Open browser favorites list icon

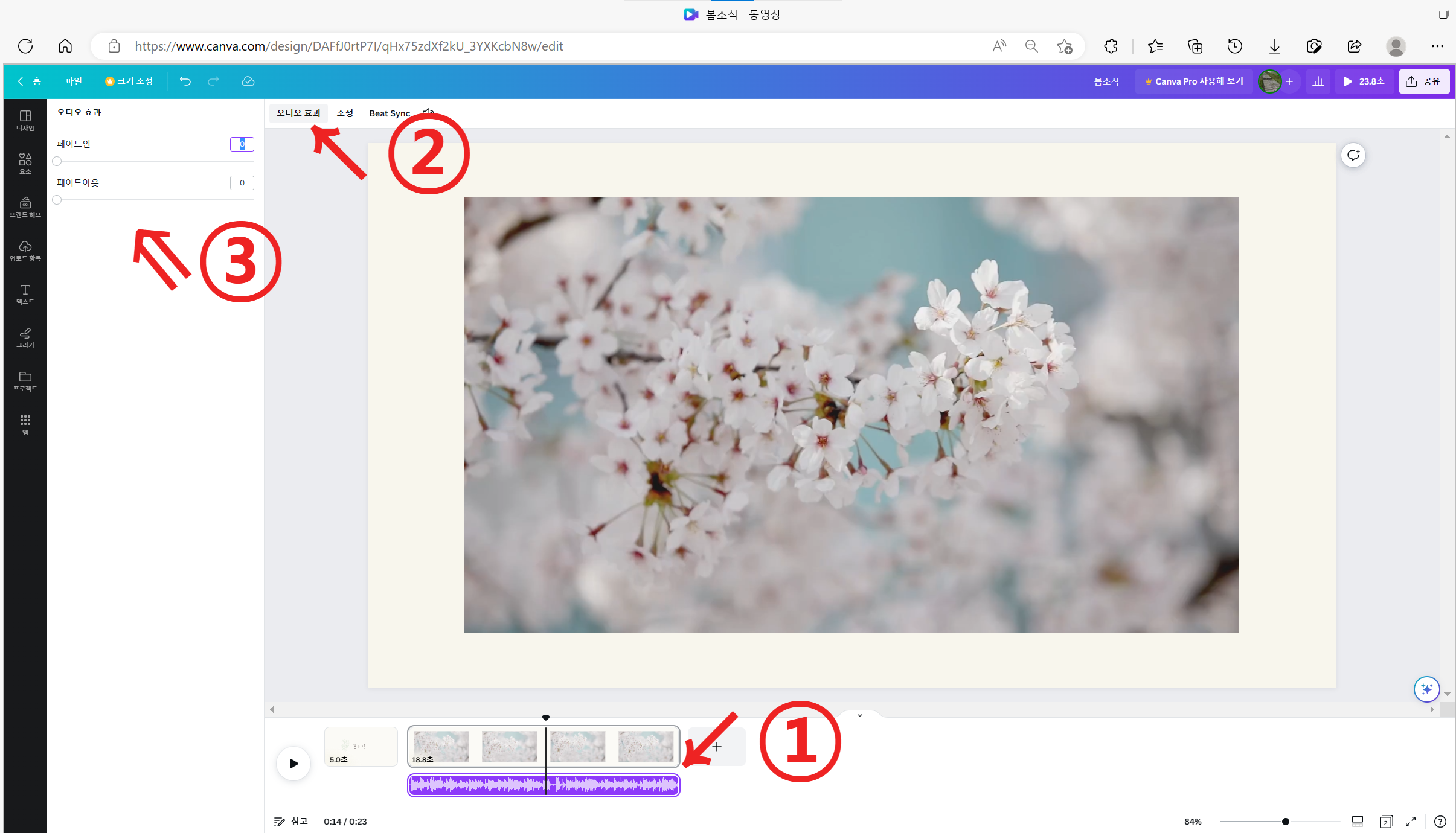(1155, 46)
